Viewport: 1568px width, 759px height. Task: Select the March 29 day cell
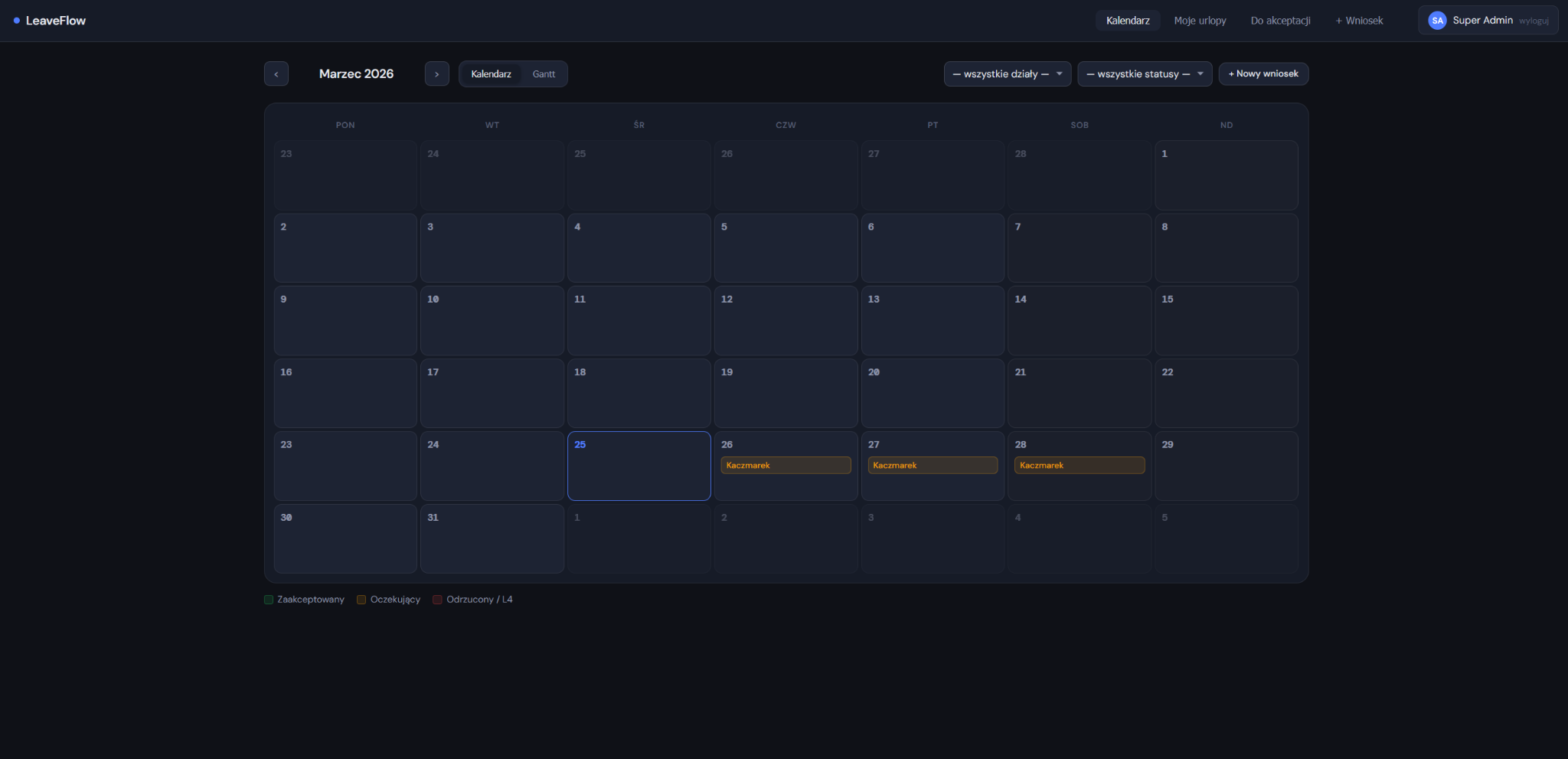(1227, 466)
